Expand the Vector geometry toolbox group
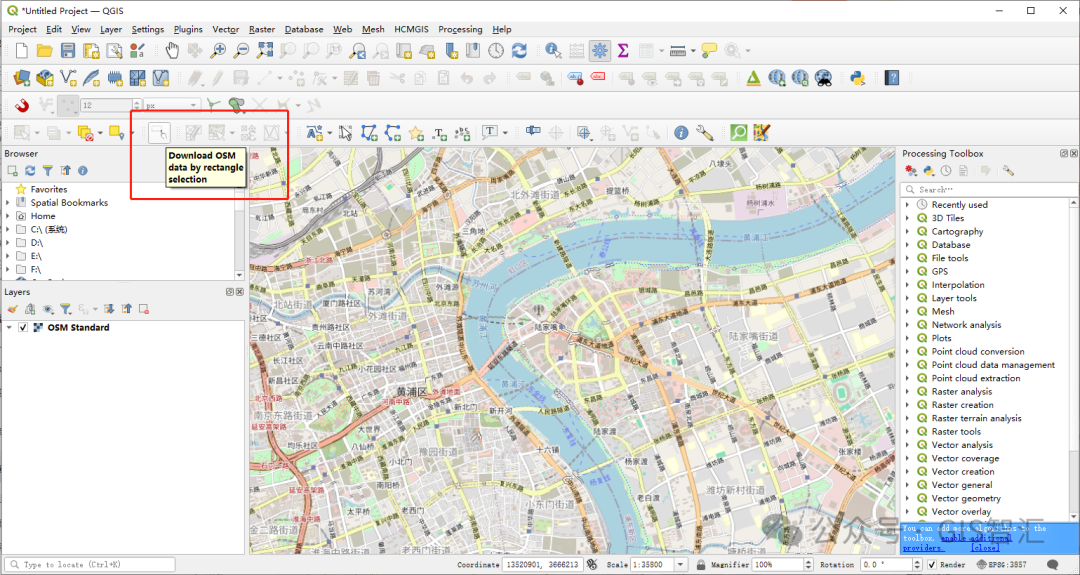Image resolution: width=1080 pixels, height=575 pixels. 908,498
